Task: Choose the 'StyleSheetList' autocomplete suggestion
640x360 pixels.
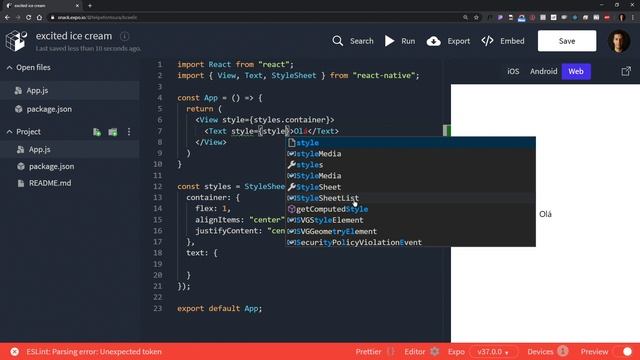Action: point(410,198)
